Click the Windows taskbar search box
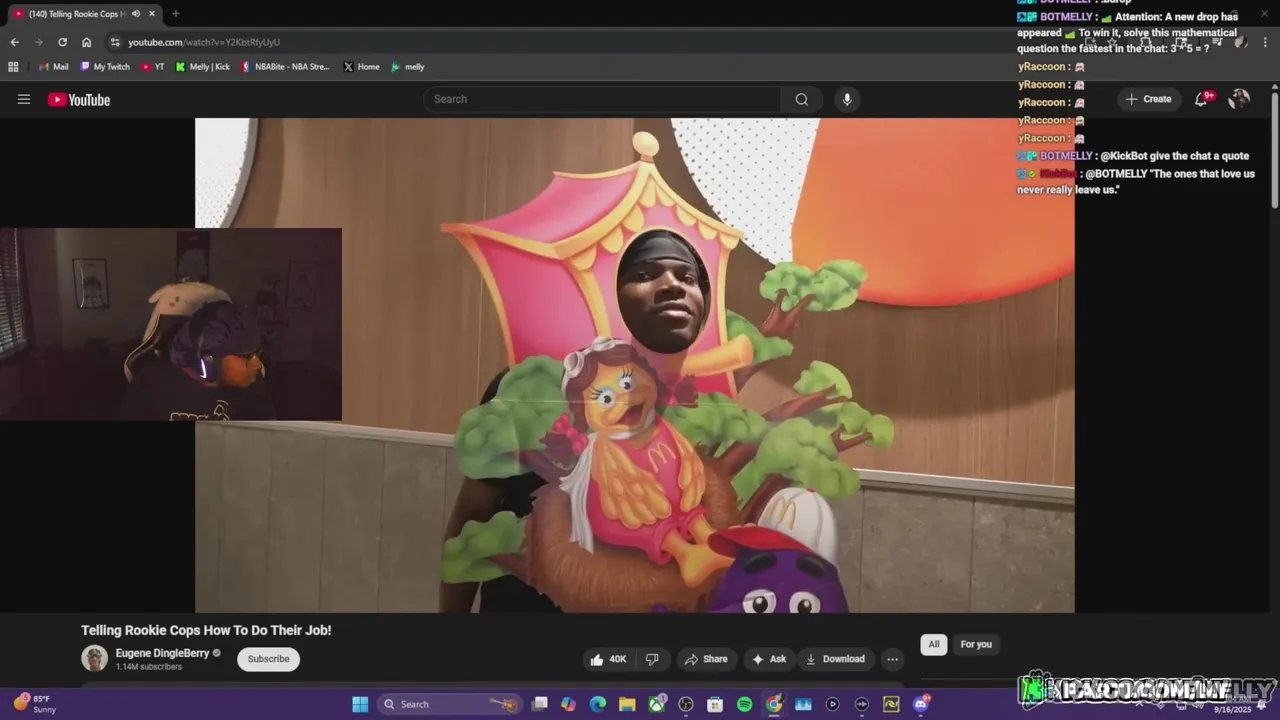 point(449,704)
